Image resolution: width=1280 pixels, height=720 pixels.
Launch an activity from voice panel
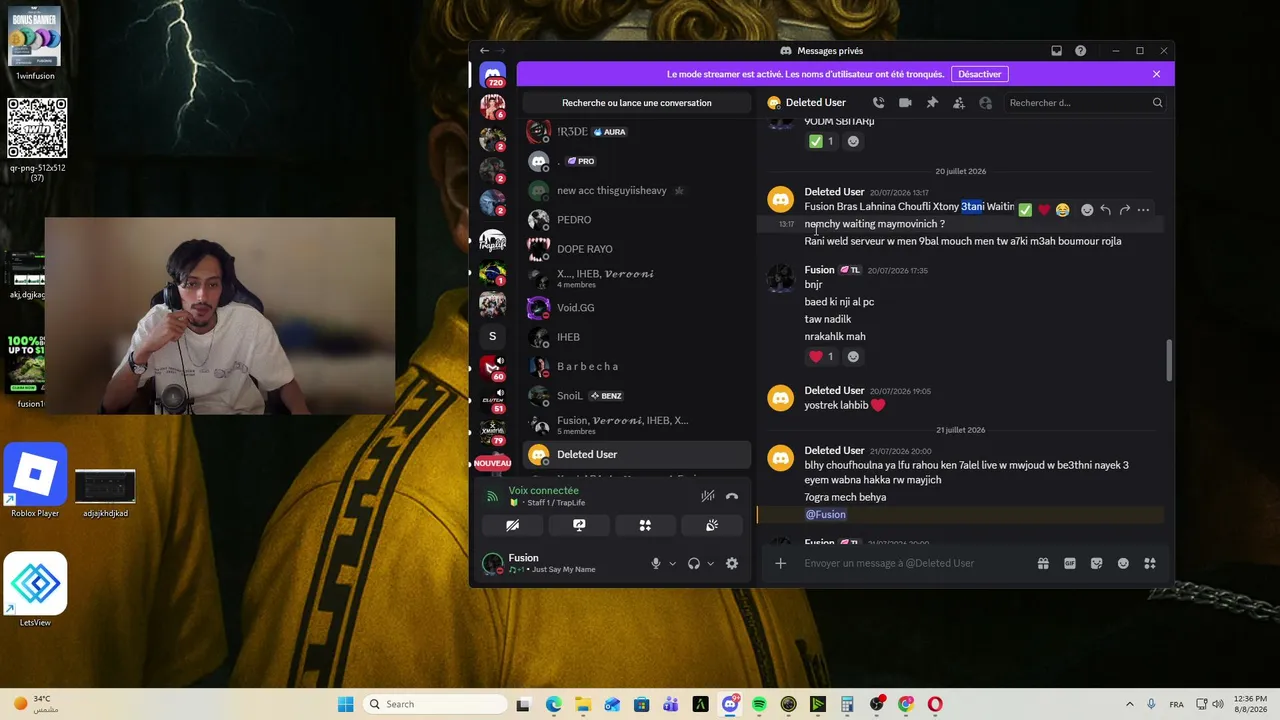click(645, 525)
